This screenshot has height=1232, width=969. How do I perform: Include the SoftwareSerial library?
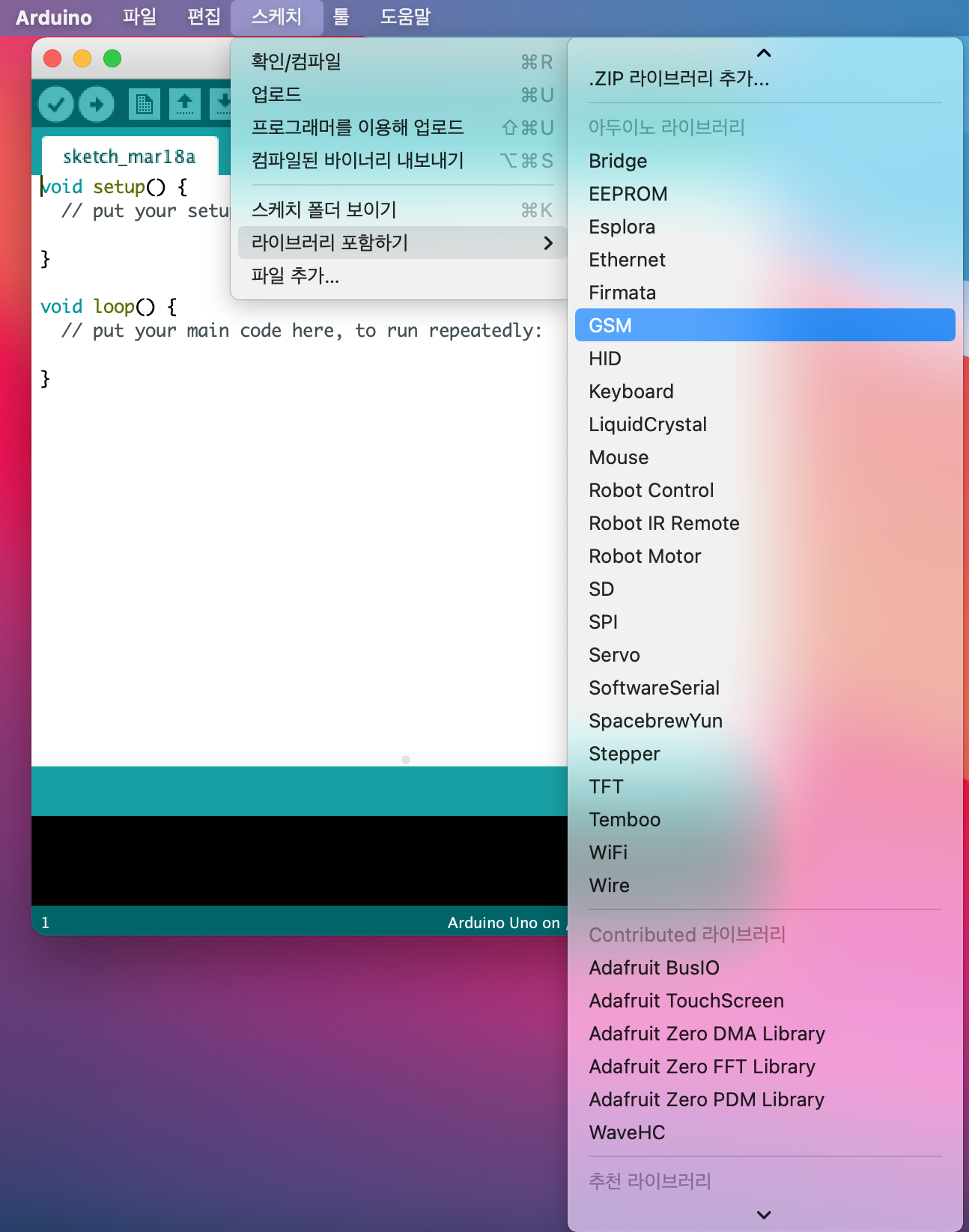765,688
